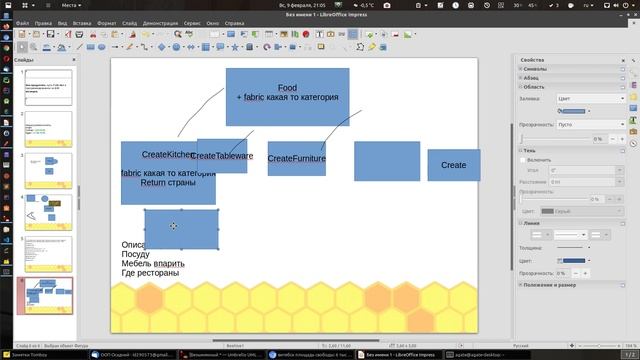Screen dimensions: 640x360
Task: Export directly as PDF icon
Action: pyautogui.click(x=68, y=35)
